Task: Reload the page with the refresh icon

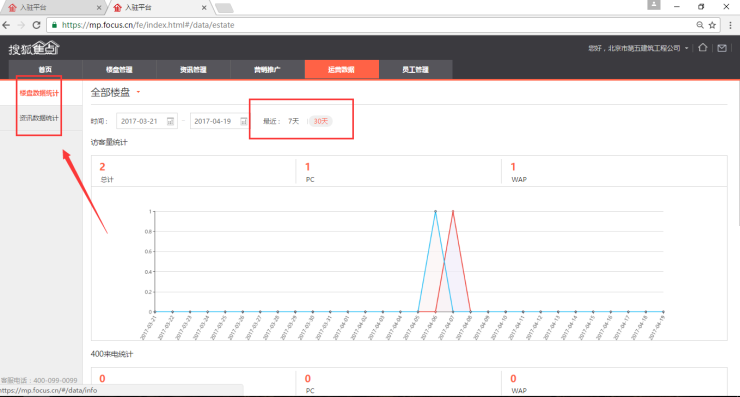Action: tap(36, 25)
